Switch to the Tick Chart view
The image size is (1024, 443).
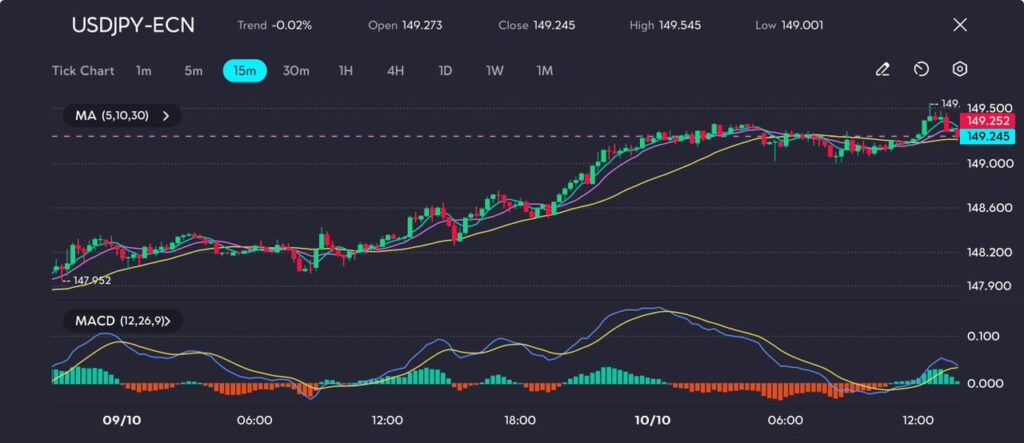point(82,71)
